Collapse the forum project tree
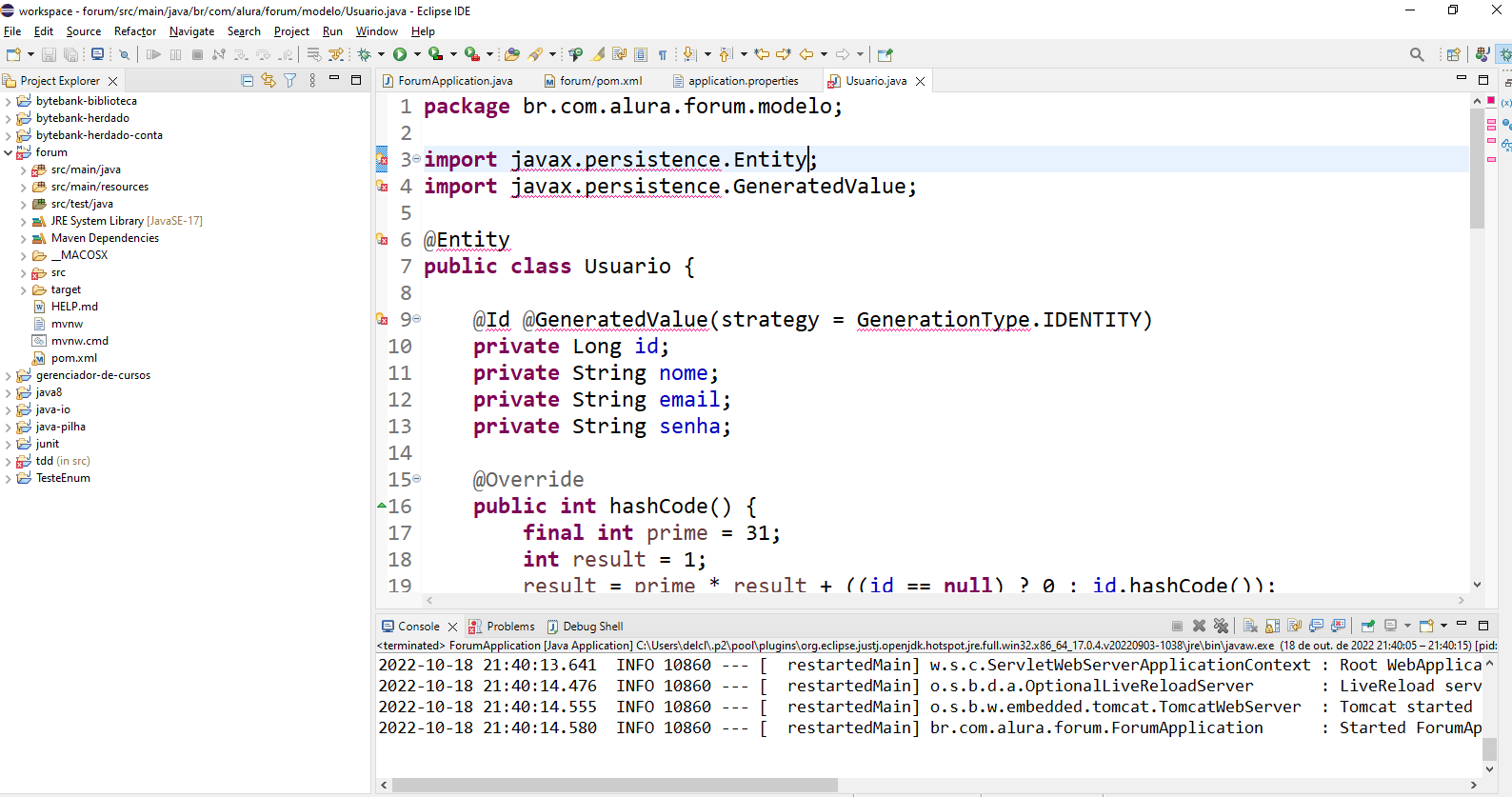Image resolution: width=1512 pixels, height=797 pixels. point(9,152)
